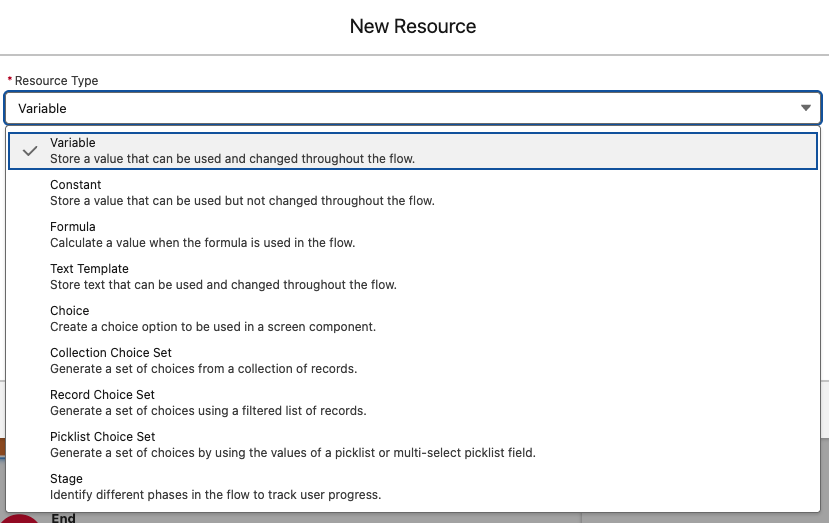Pick the Formula resource type
829x523 pixels.
coord(73,227)
